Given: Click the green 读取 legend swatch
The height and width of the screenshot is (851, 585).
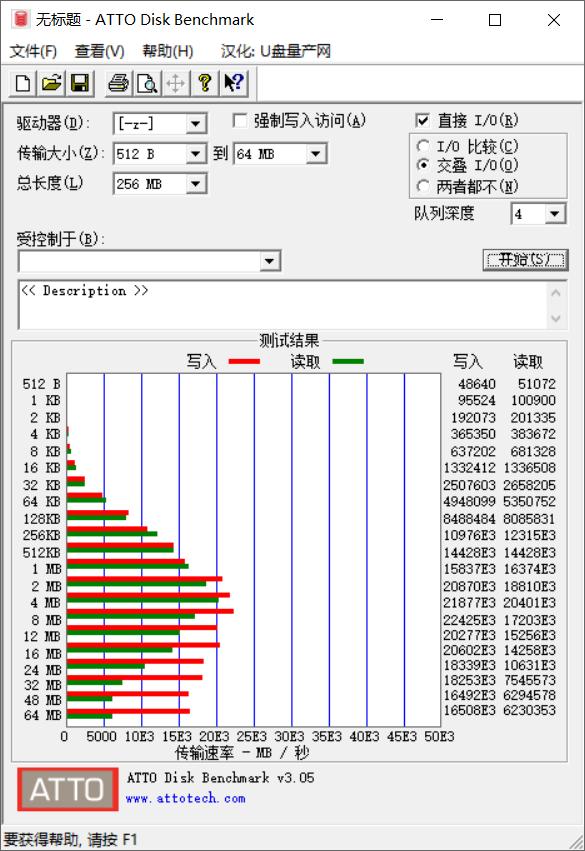Looking at the screenshot, I should [x=348, y=361].
